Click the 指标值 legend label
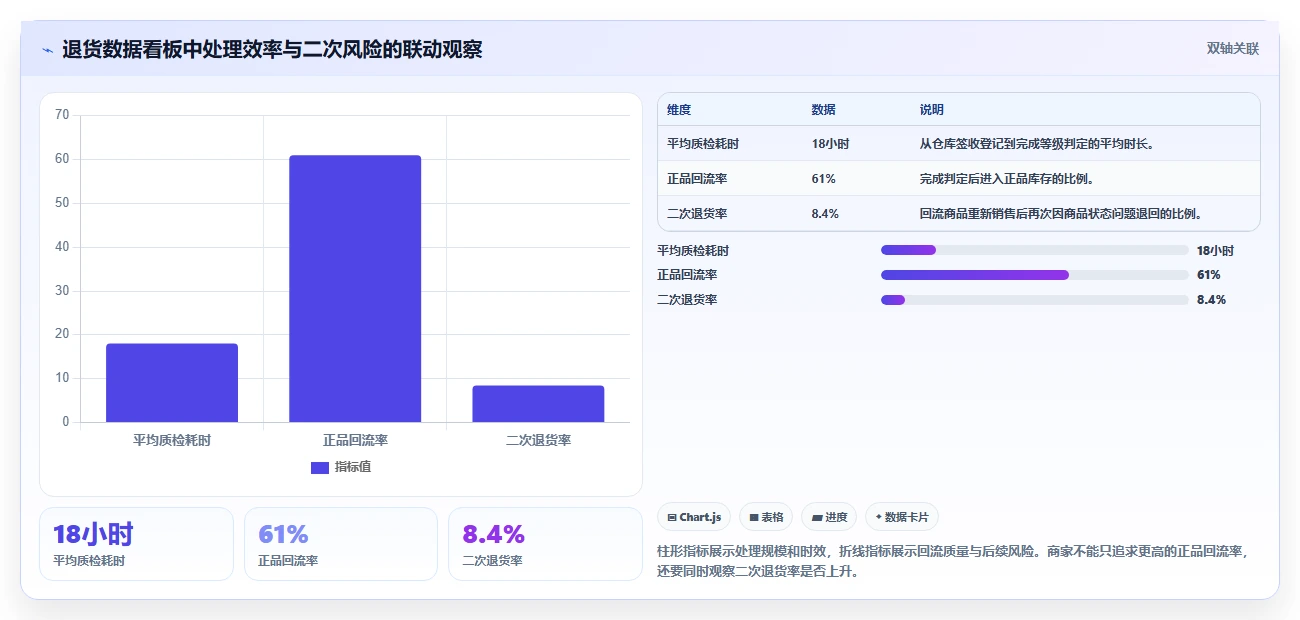Image resolution: width=1300 pixels, height=620 pixels. [x=353, y=467]
